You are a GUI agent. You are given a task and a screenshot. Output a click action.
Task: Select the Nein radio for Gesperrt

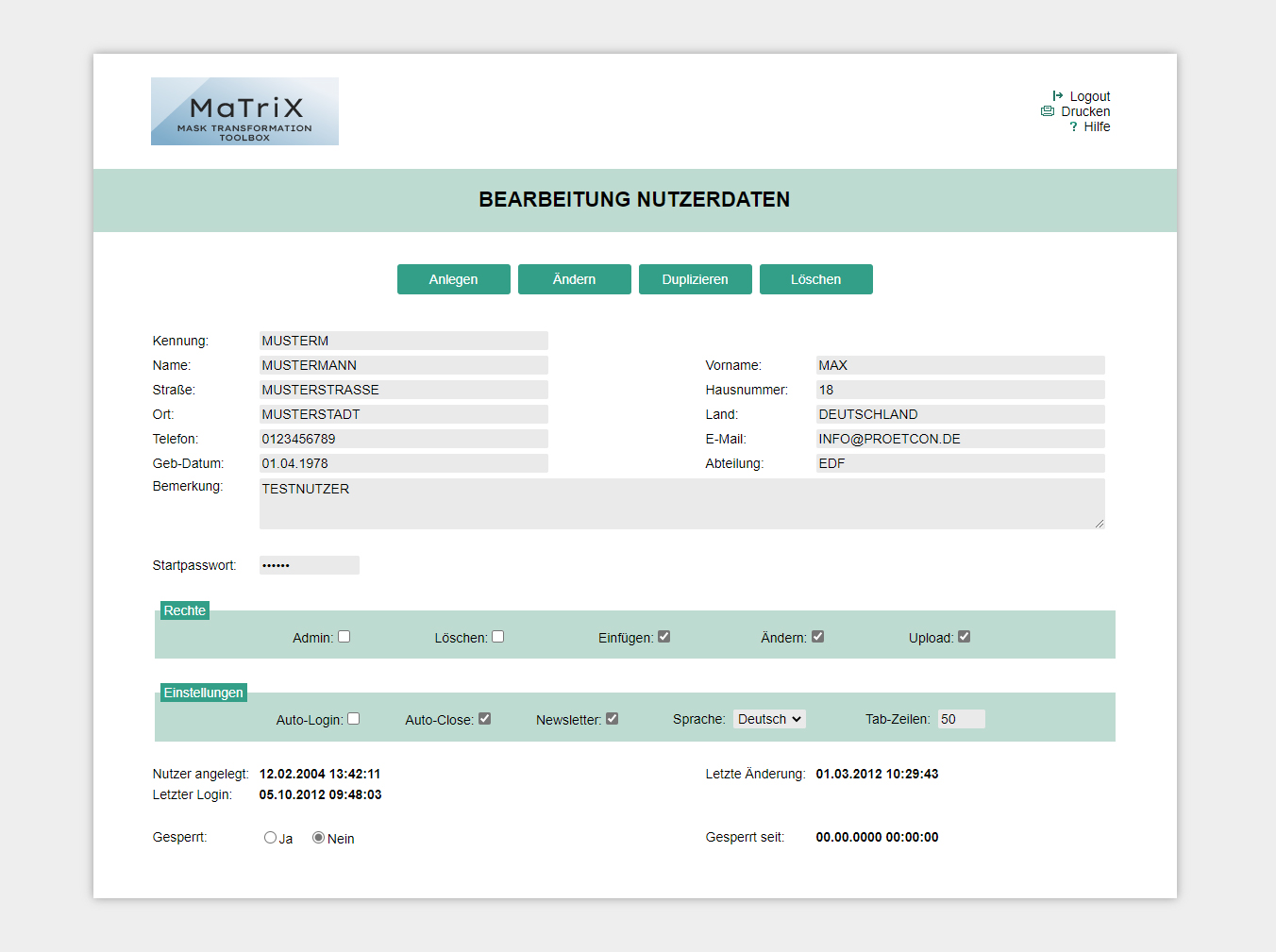coord(319,838)
